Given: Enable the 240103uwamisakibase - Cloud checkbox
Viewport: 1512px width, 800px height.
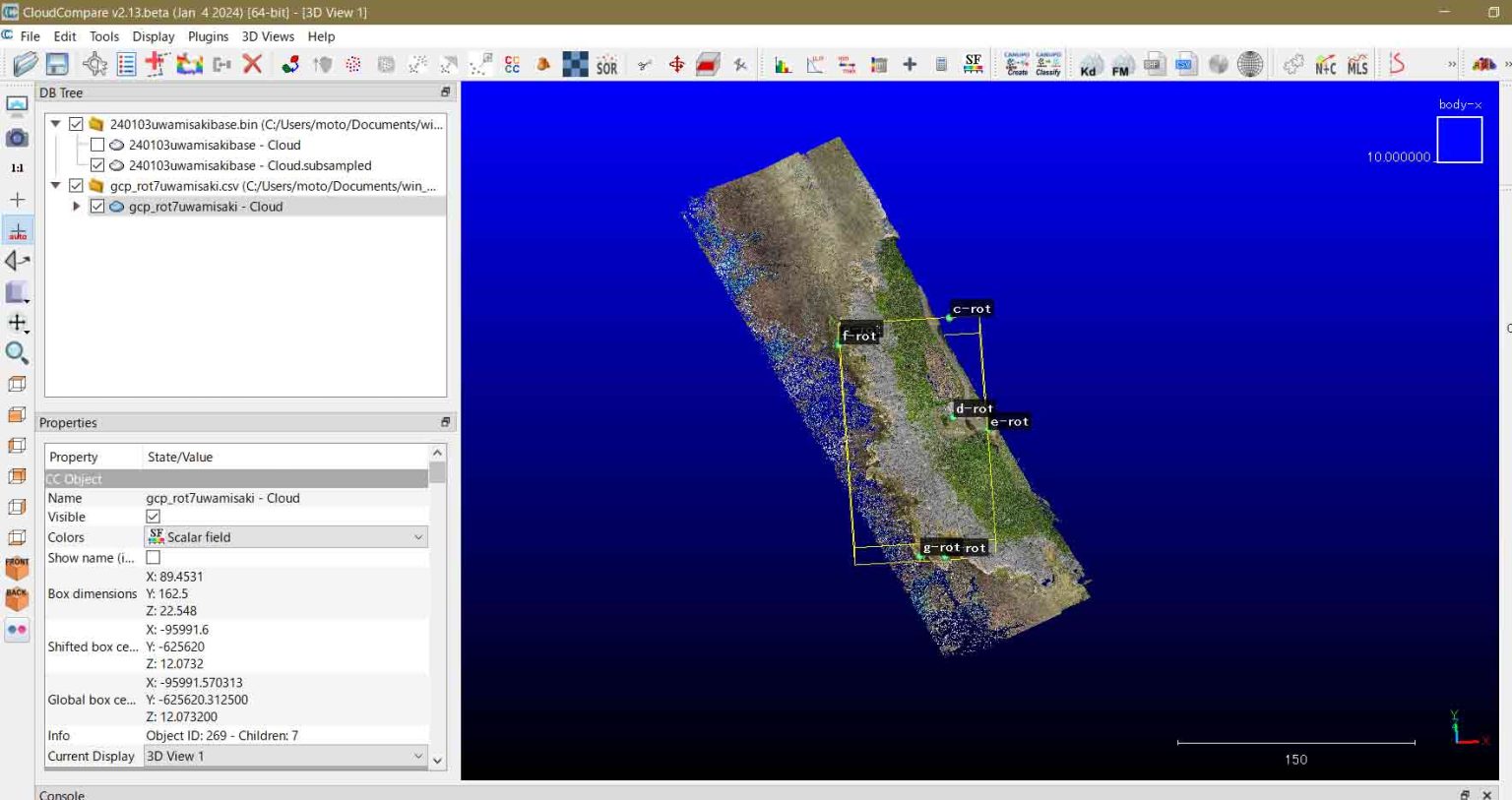Looking at the screenshot, I should click(96, 145).
